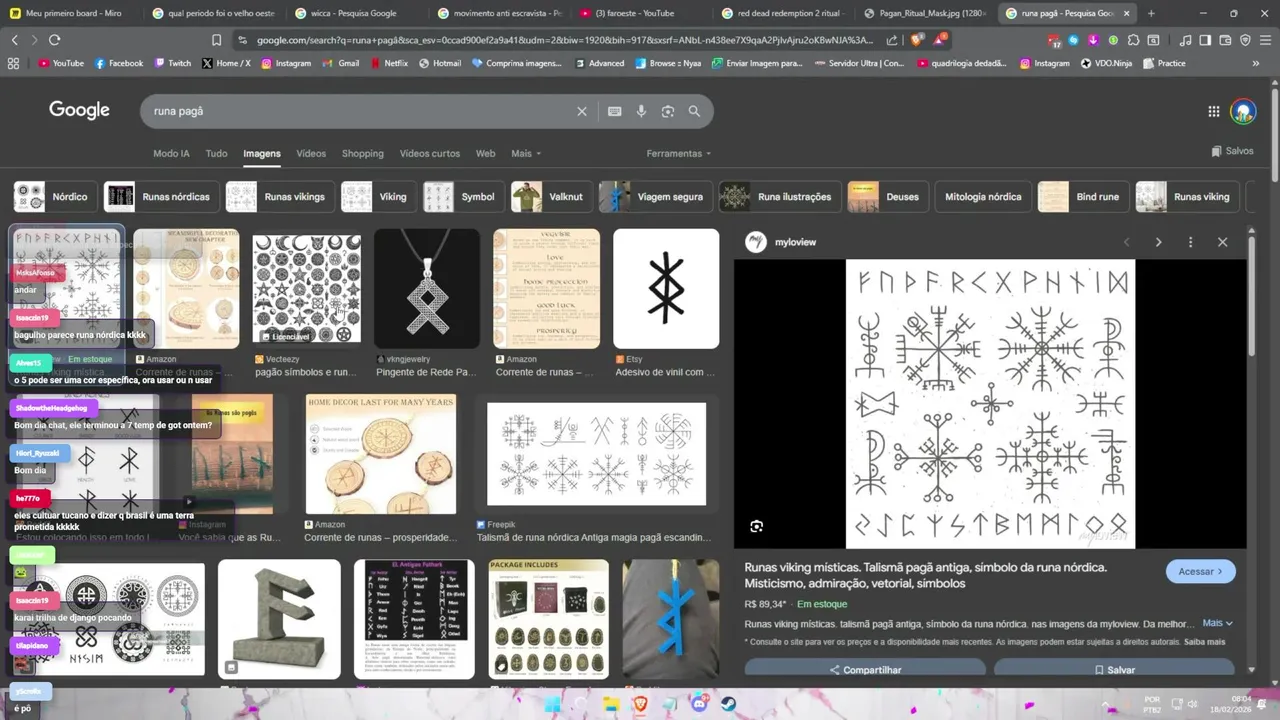
Task: Go to next image in preview panel
Action: tap(1158, 242)
